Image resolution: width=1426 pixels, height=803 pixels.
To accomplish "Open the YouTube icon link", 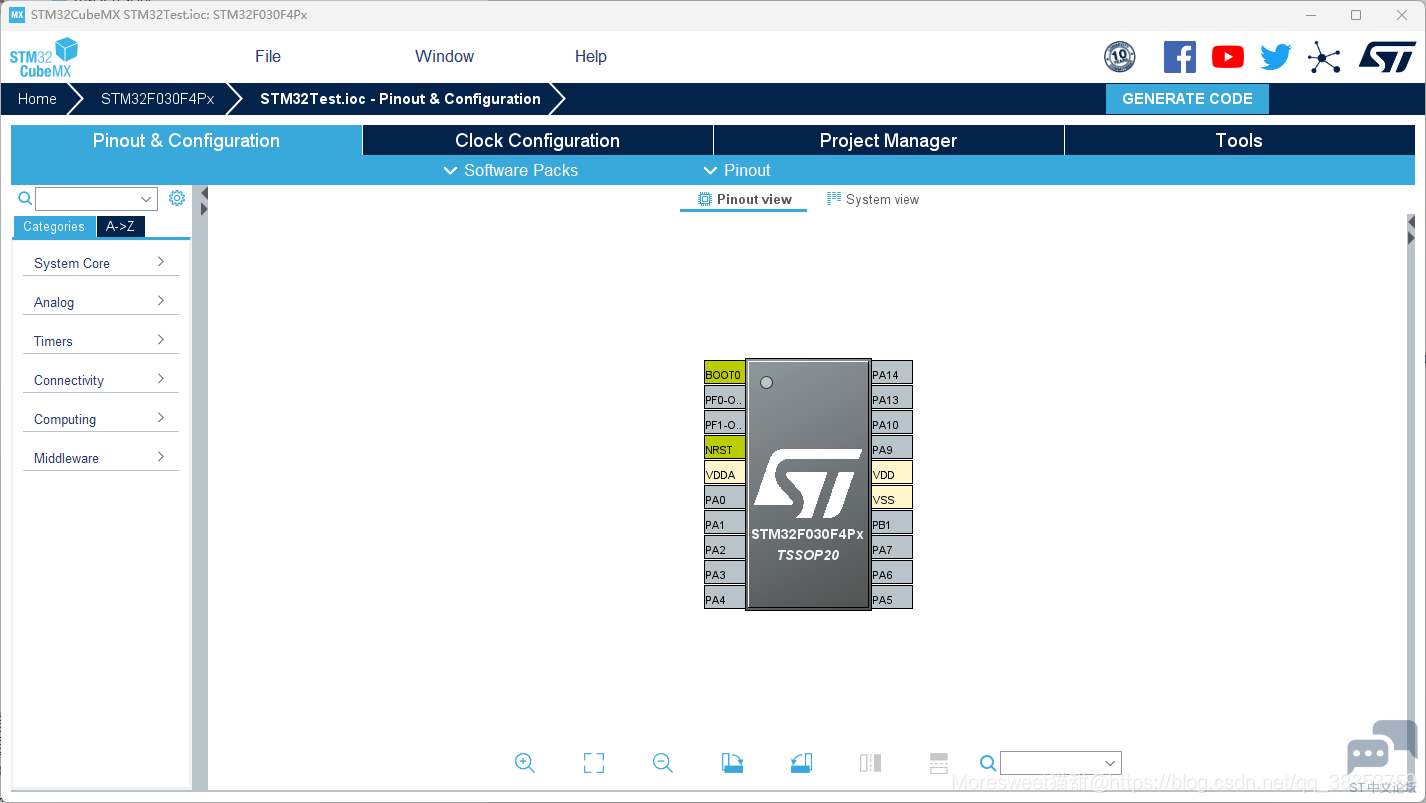I will [1228, 57].
